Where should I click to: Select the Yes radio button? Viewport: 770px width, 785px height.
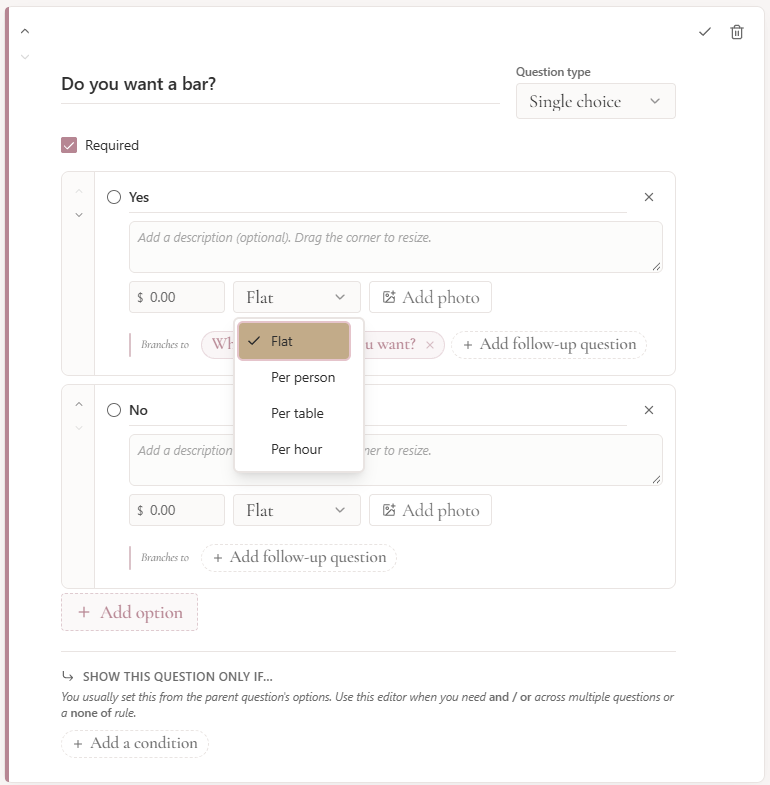point(114,197)
